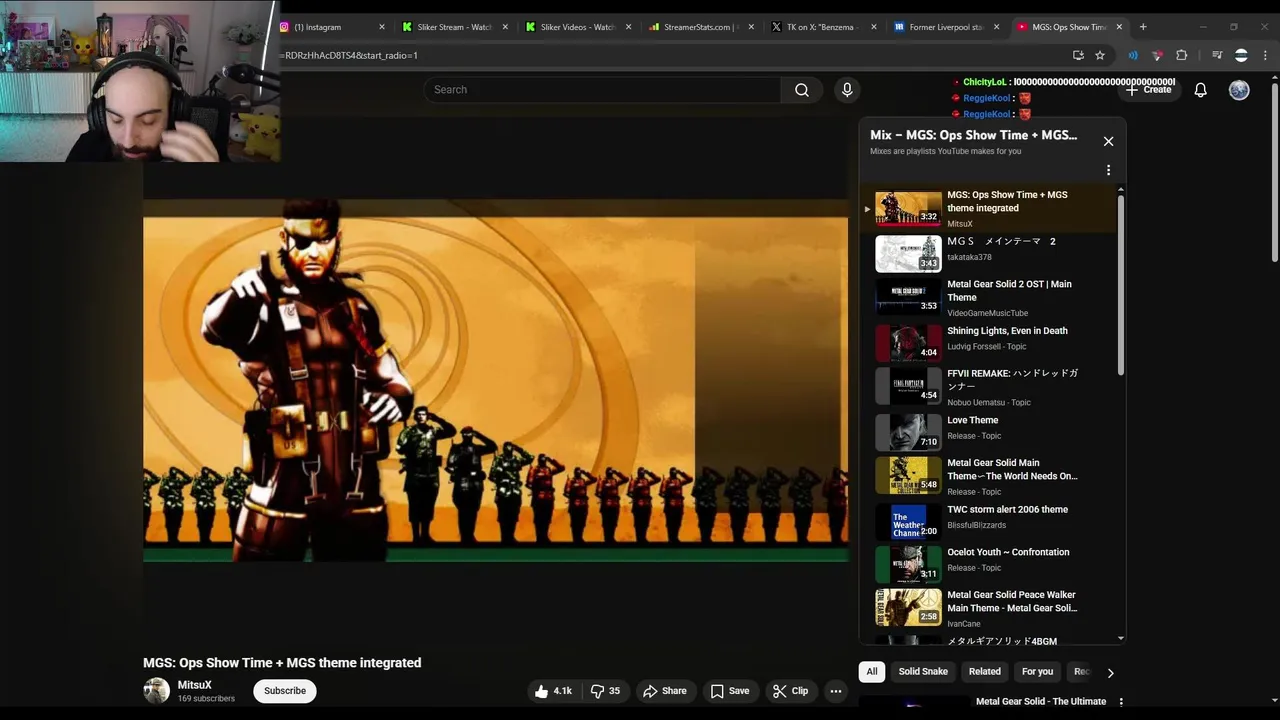Subscribe to MitsuX channel
The image size is (1280, 720).
tap(285, 691)
